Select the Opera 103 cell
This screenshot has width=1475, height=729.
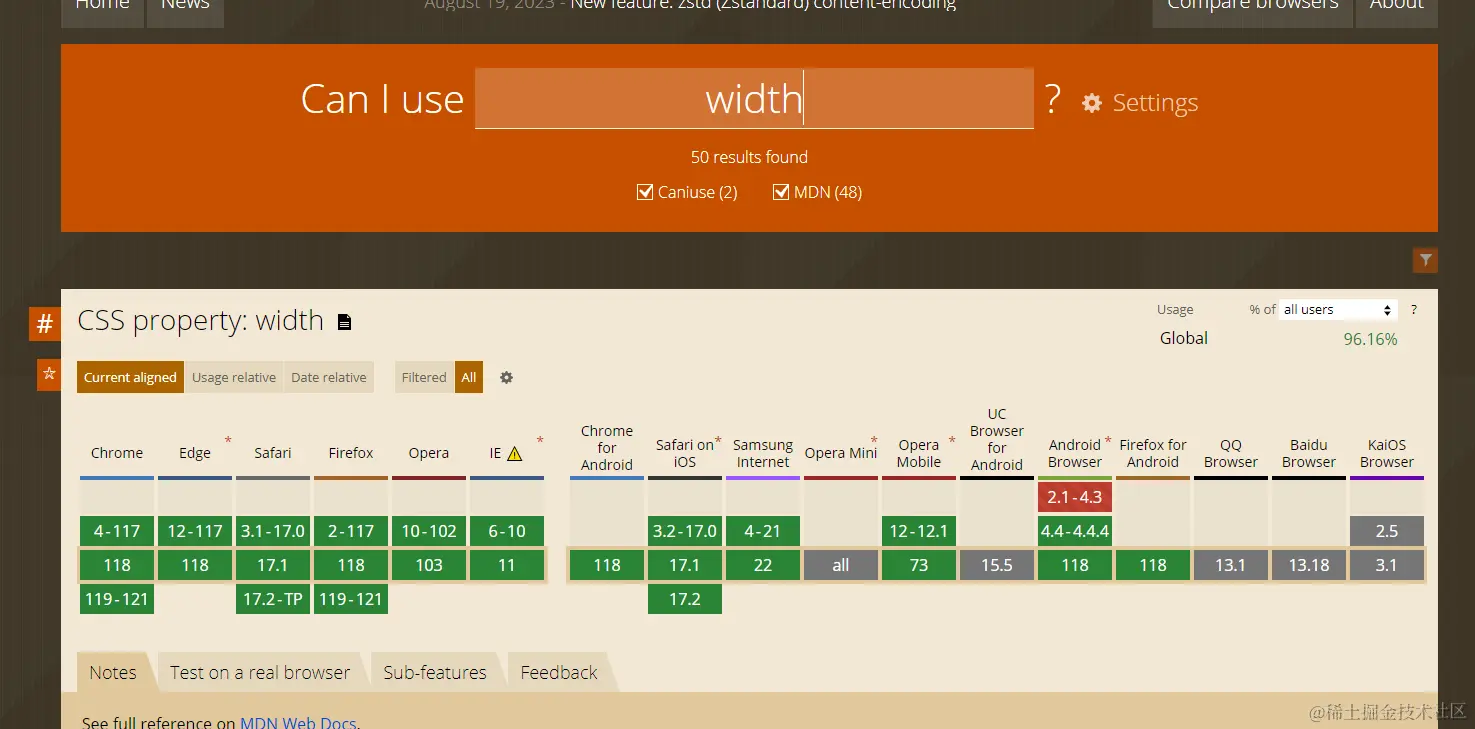click(429, 565)
